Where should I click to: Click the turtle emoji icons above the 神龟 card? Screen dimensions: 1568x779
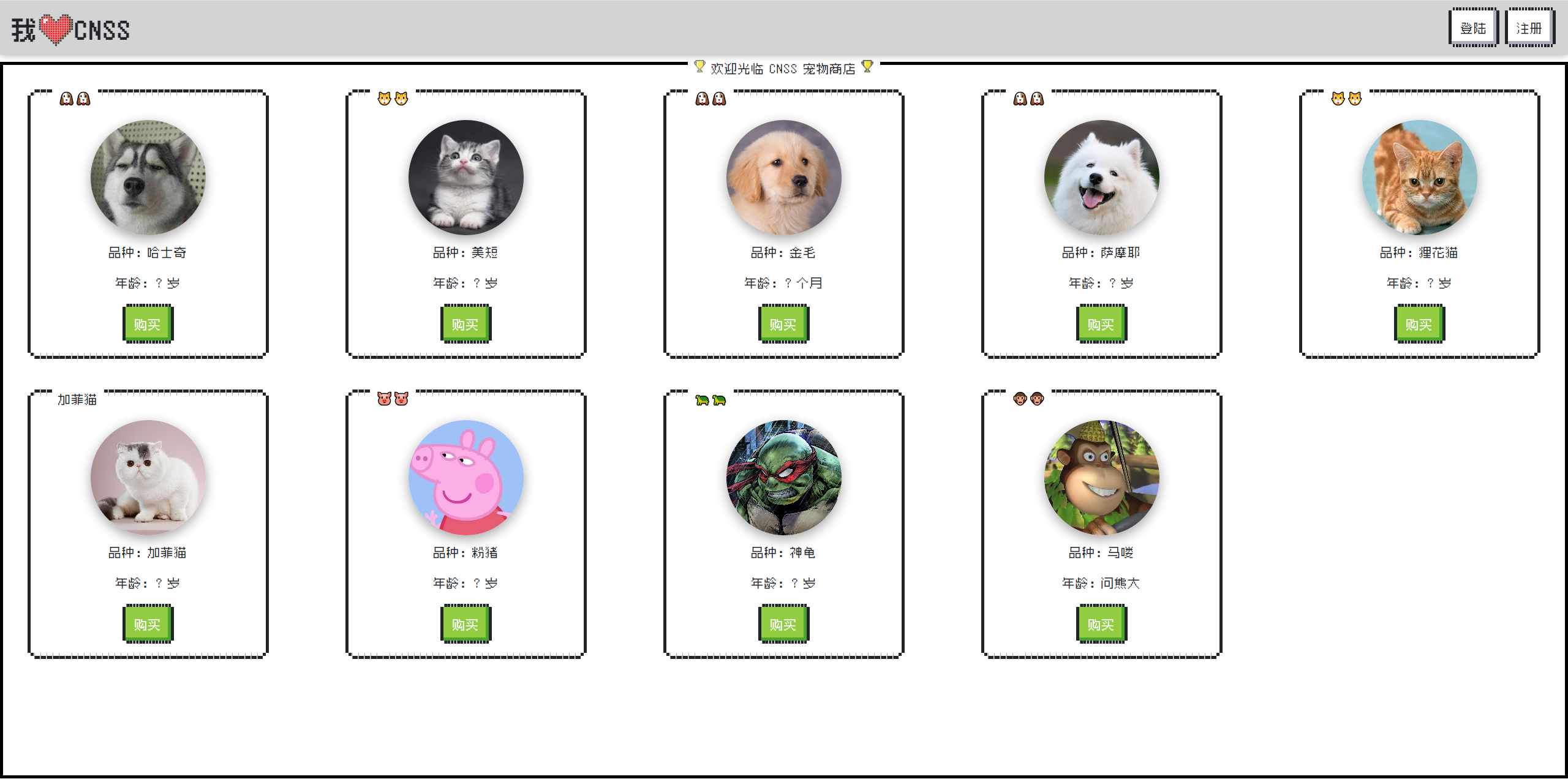point(710,400)
